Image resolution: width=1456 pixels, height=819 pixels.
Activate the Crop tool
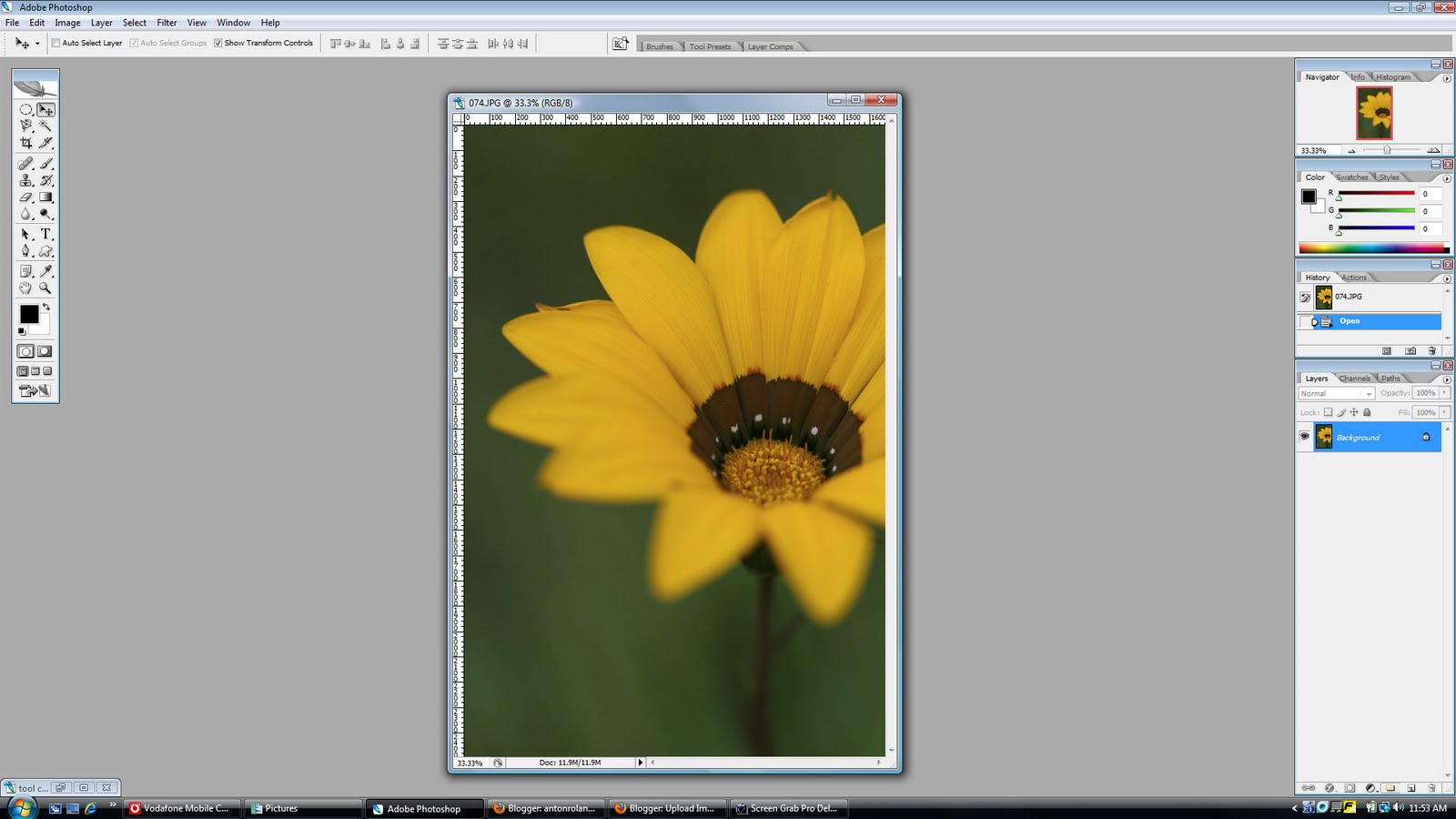tap(25, 143)
